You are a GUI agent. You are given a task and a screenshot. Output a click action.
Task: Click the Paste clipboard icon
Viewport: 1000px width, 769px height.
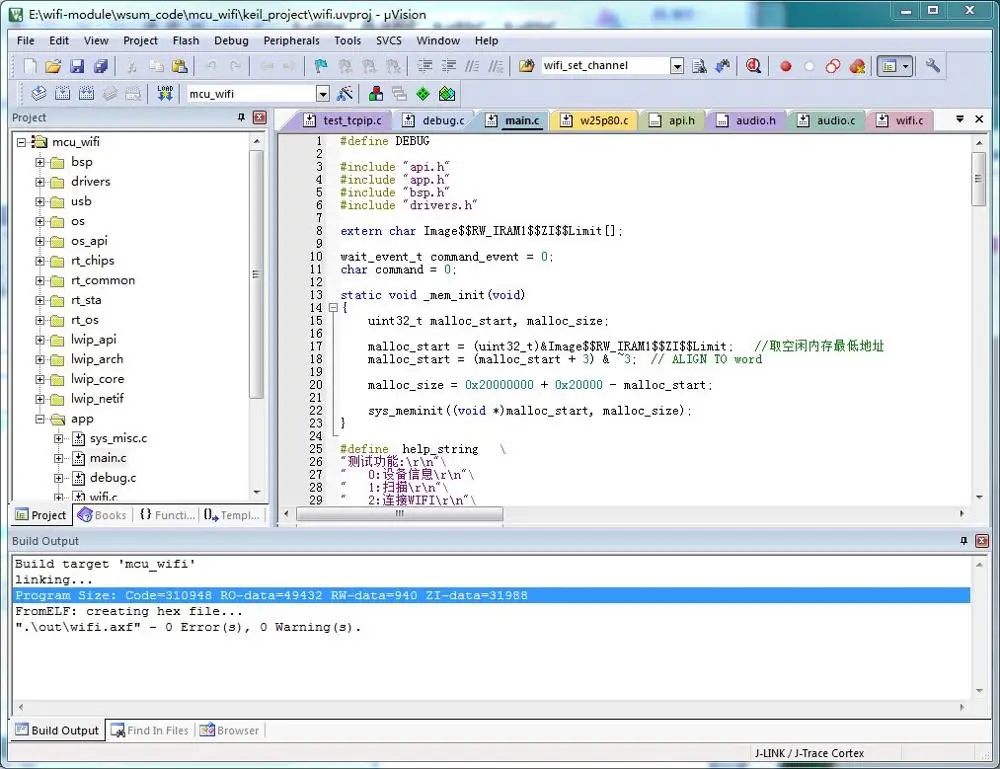coord(180,66)
